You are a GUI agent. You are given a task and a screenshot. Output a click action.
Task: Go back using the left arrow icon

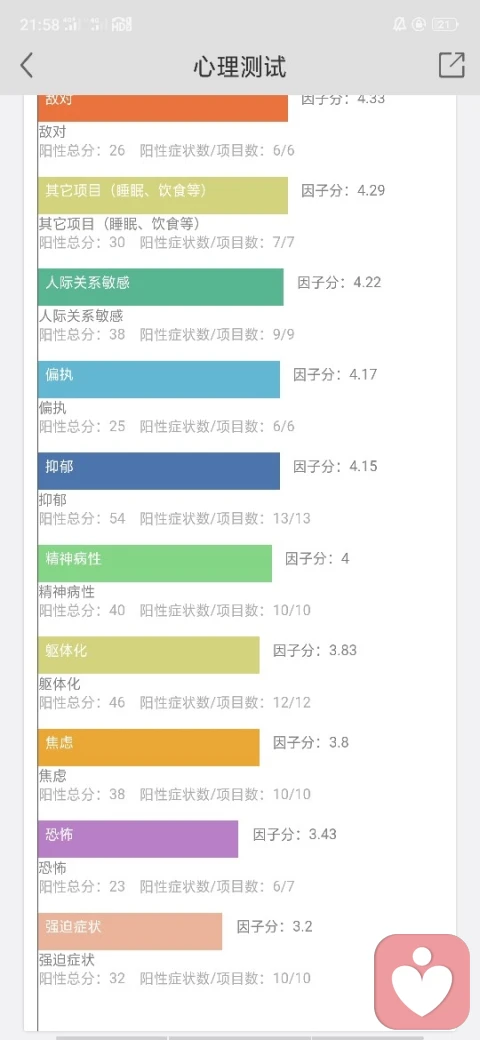[27, 66]
